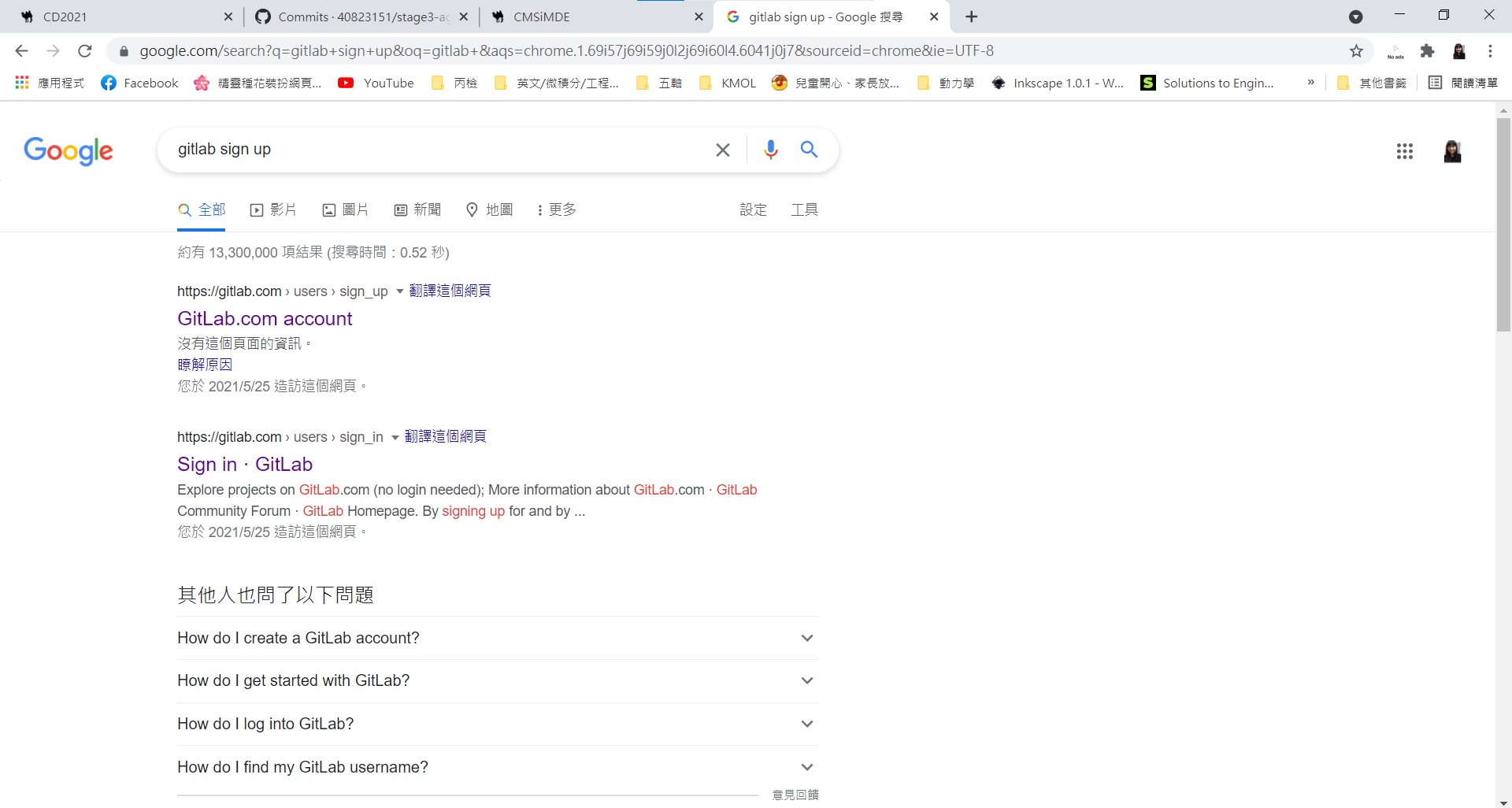Screen dimensions: 1512x808
Task: Click the Google logo
Action: point(69,150)
